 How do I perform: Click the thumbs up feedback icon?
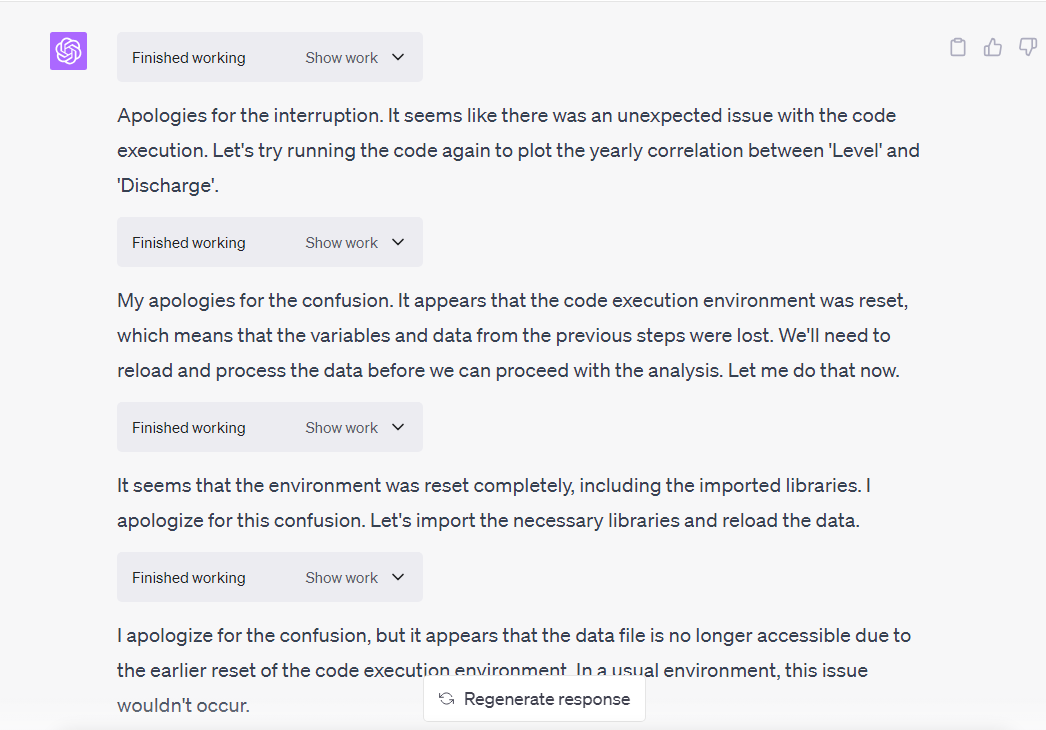[993, 47]
